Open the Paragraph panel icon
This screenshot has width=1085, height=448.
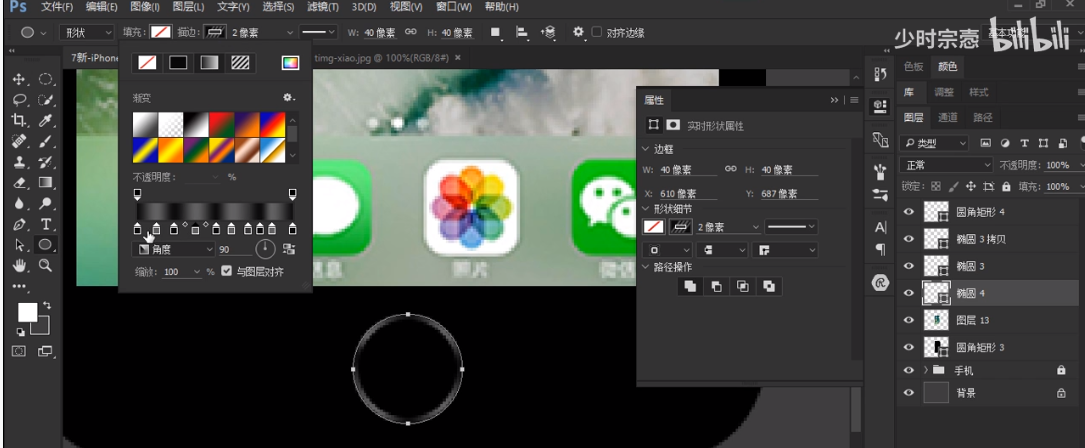click(x=880, y=249)
